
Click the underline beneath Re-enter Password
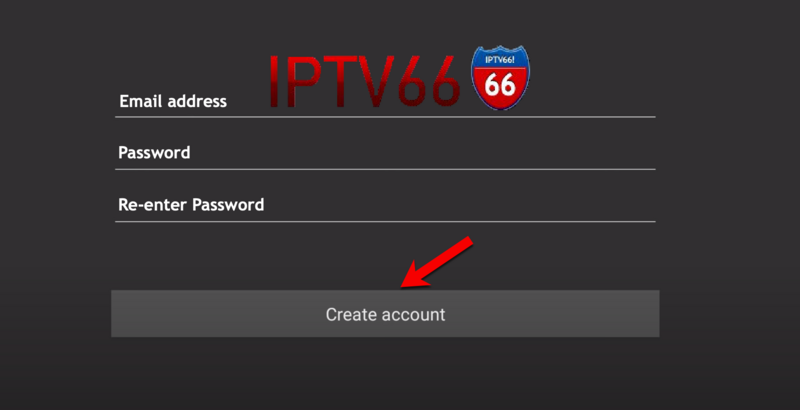pos(385,221)
